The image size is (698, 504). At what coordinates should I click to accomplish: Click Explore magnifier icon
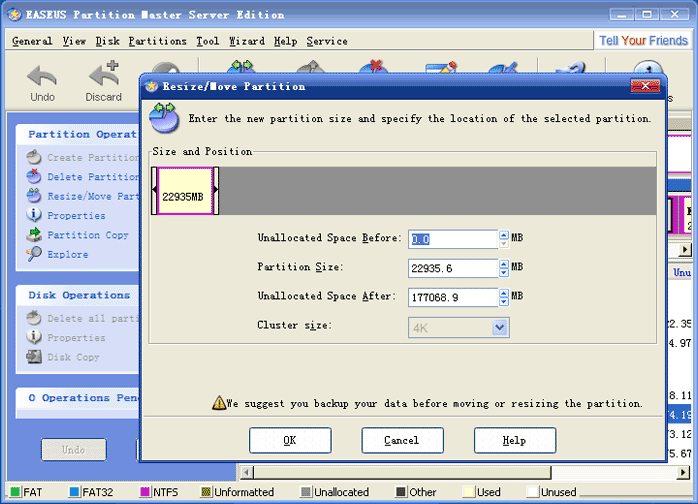[x=34, y=254]
